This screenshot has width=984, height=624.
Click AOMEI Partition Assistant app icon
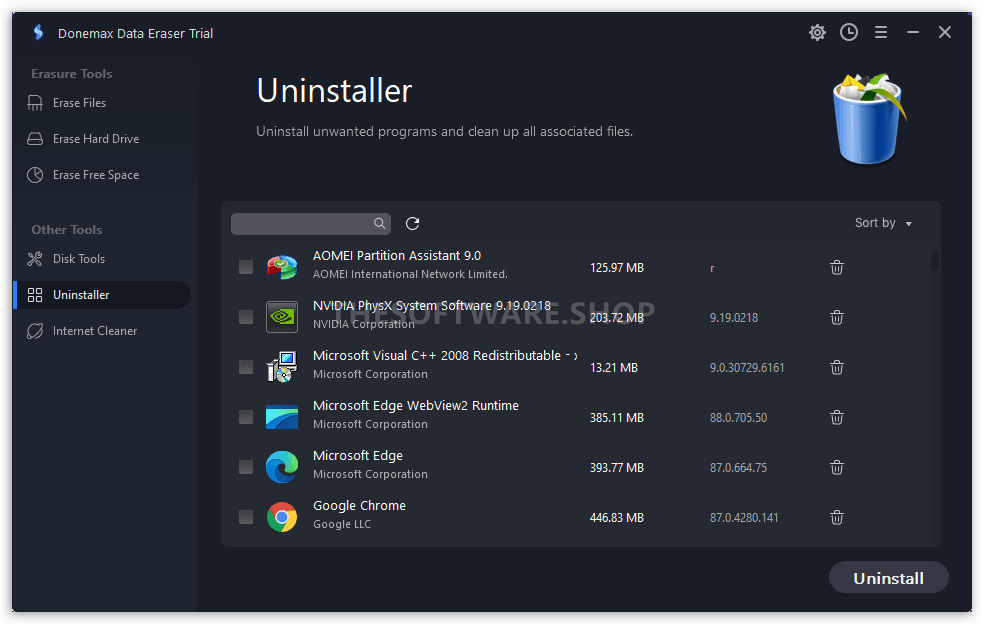click(x=282, y=267)
